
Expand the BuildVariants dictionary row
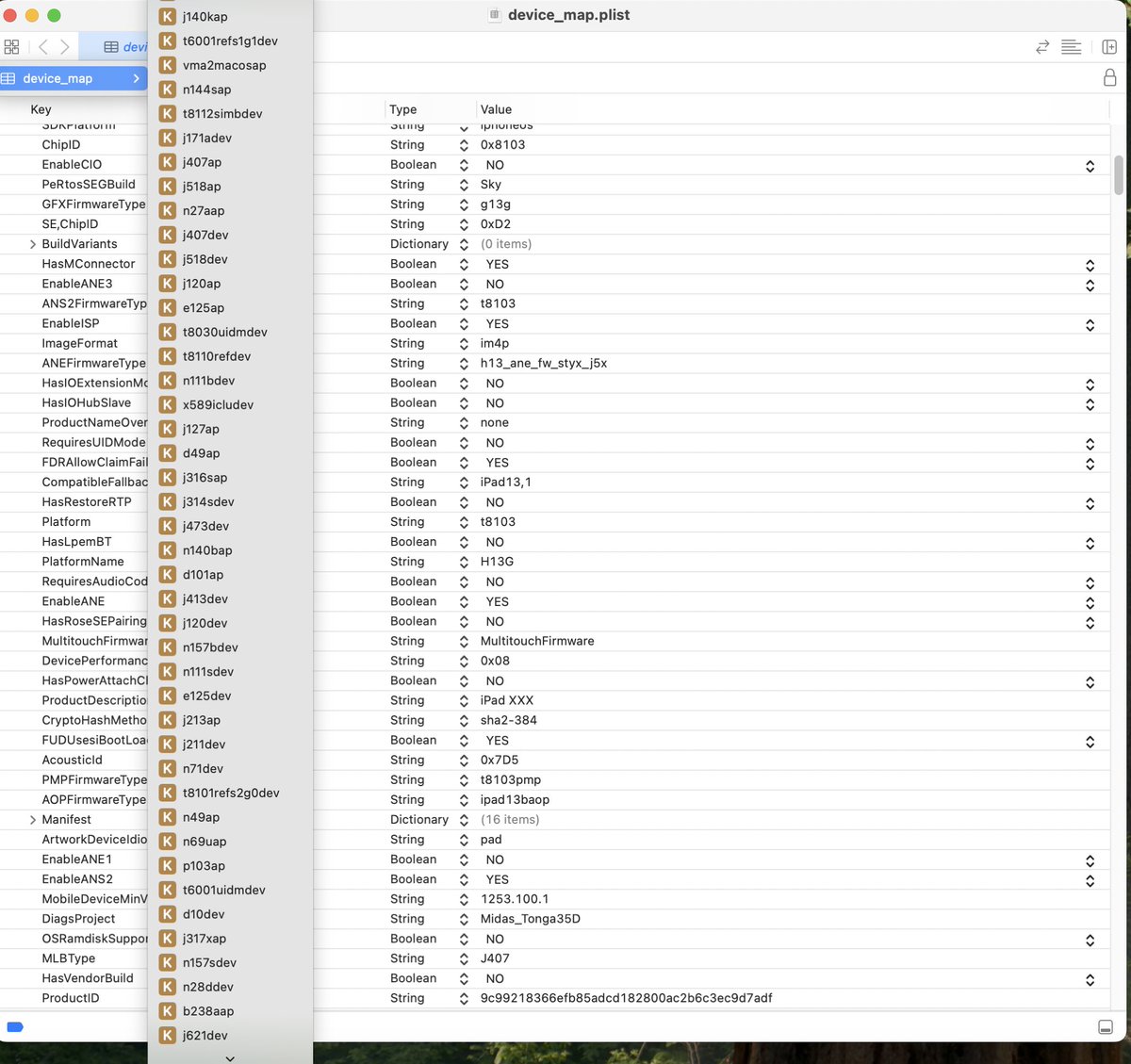tap(33, 244)
